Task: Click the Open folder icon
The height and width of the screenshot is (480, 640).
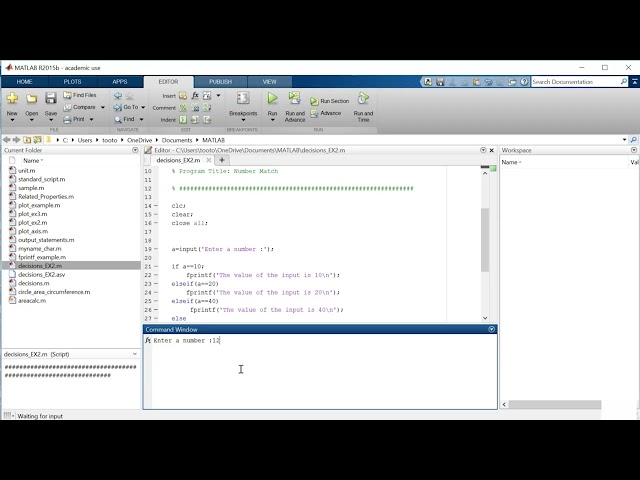Action: (x=31, y=98)
